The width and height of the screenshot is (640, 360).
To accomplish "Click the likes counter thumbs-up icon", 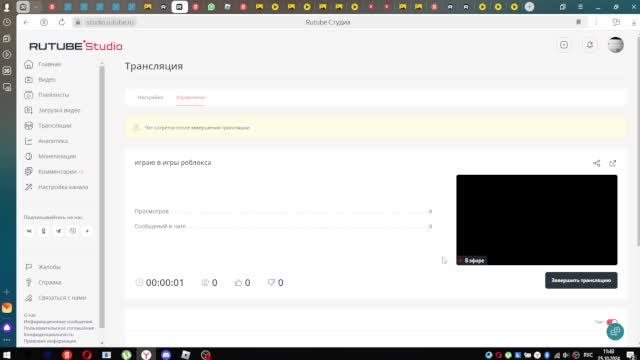I will click(x=238, y=282).
